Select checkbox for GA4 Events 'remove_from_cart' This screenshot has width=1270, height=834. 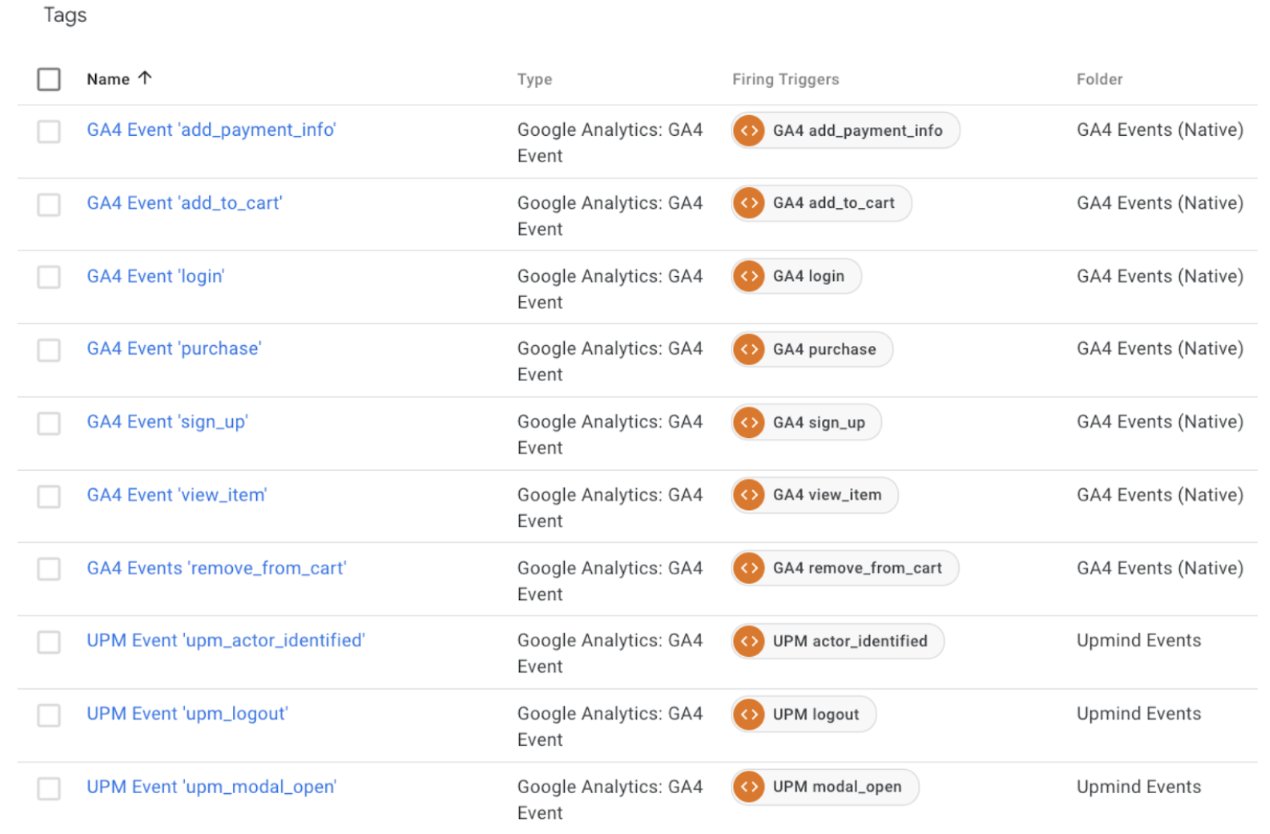click(49, 569)
